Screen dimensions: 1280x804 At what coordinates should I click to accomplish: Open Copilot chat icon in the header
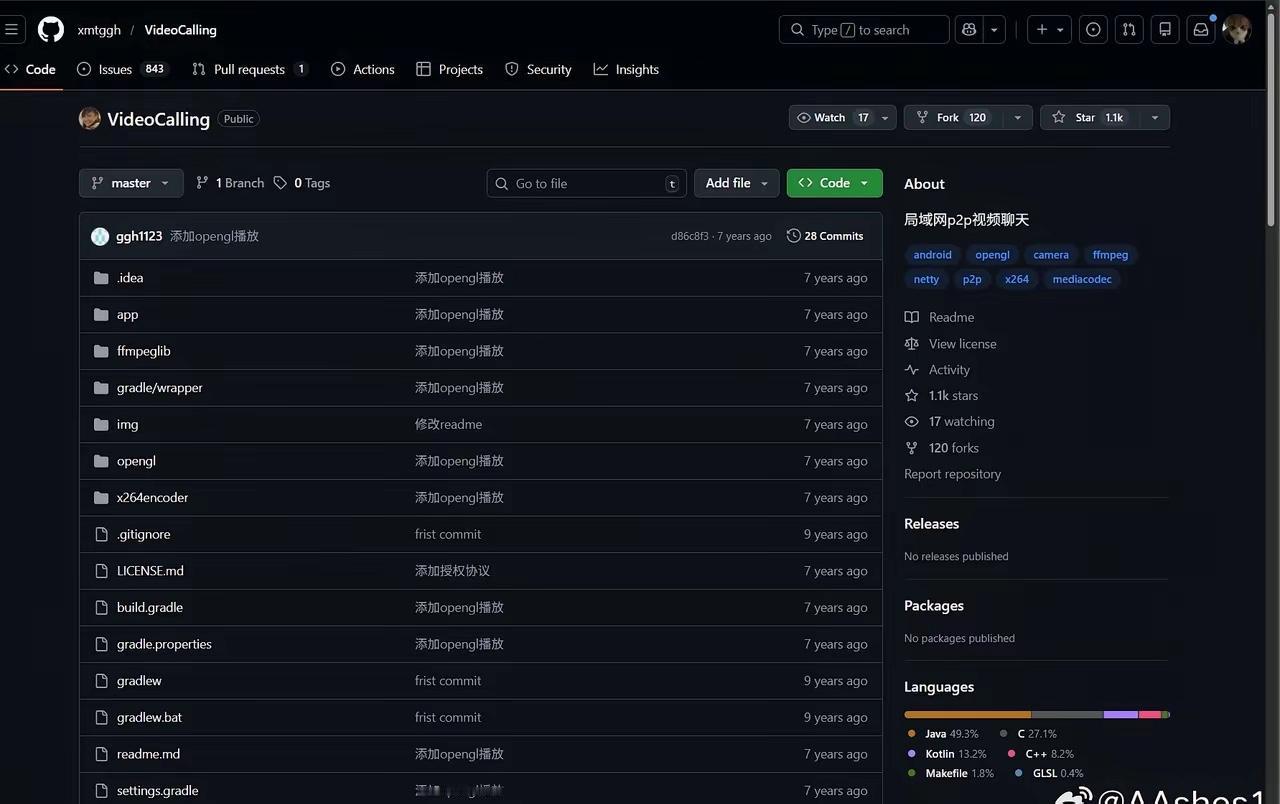968,30
